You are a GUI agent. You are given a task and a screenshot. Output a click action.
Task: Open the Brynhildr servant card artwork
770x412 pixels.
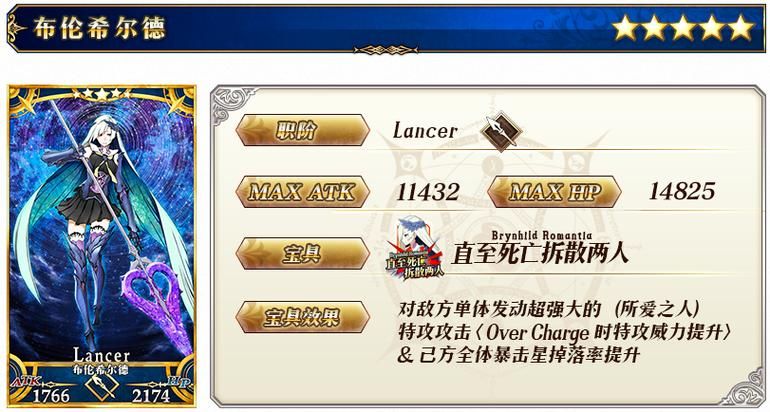point(102,246)
